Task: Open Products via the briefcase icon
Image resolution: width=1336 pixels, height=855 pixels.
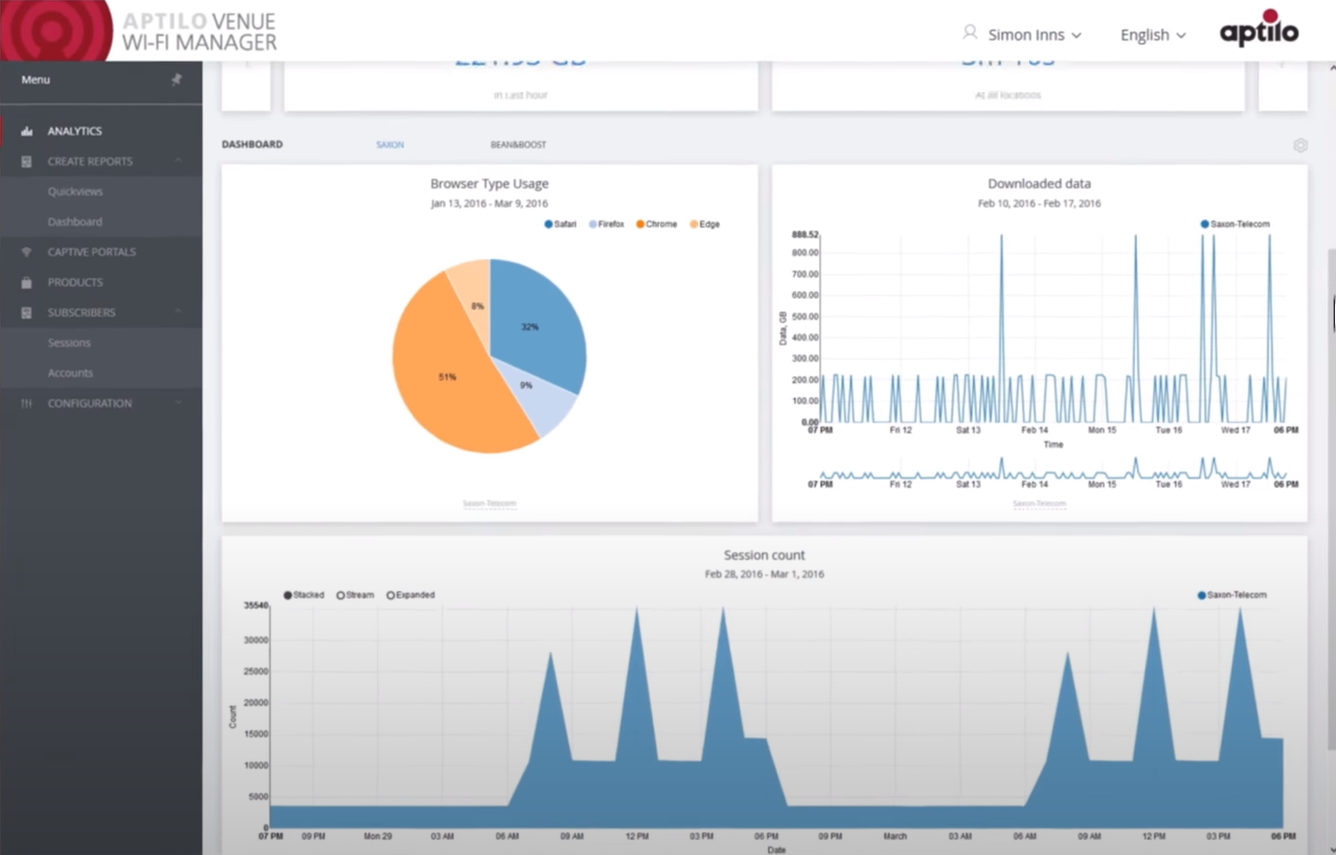Action: pos(26,282)
